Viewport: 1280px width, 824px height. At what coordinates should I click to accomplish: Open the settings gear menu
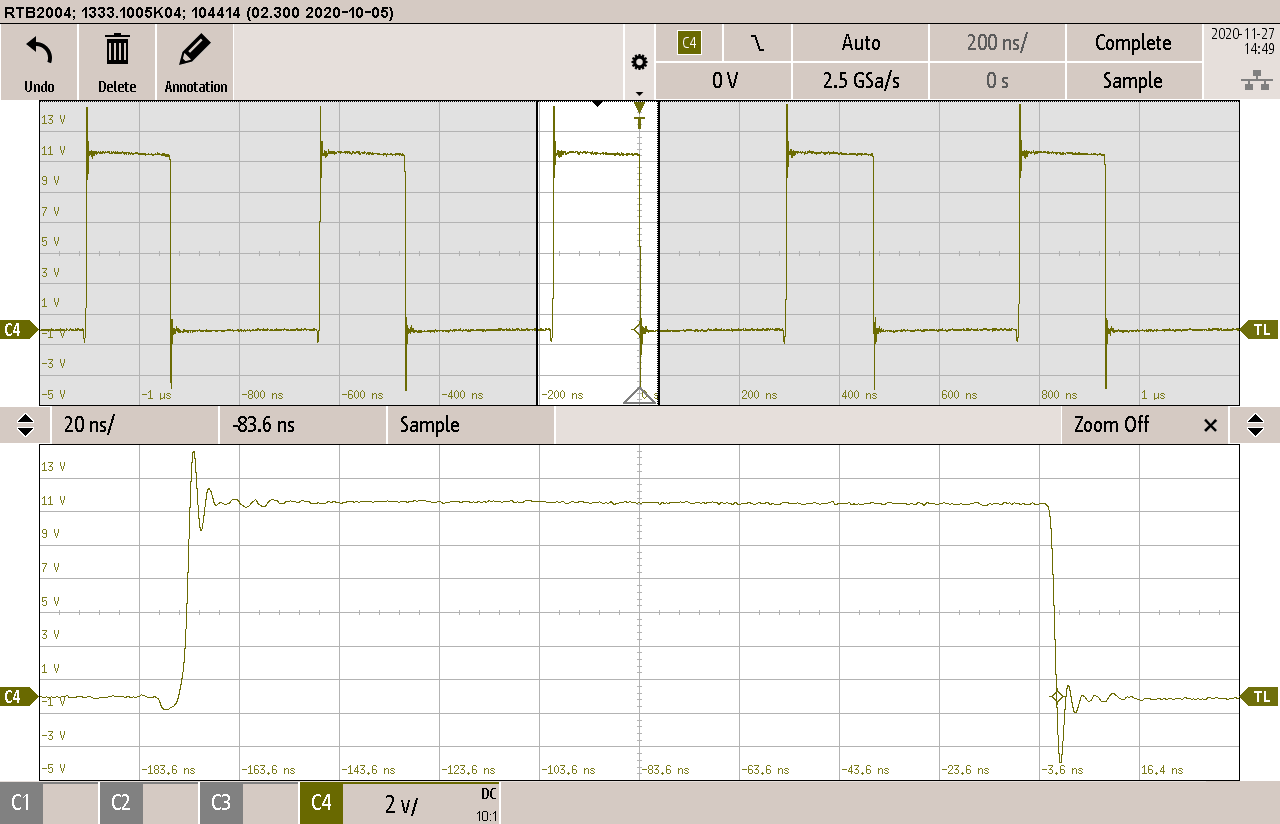(639, 63)
